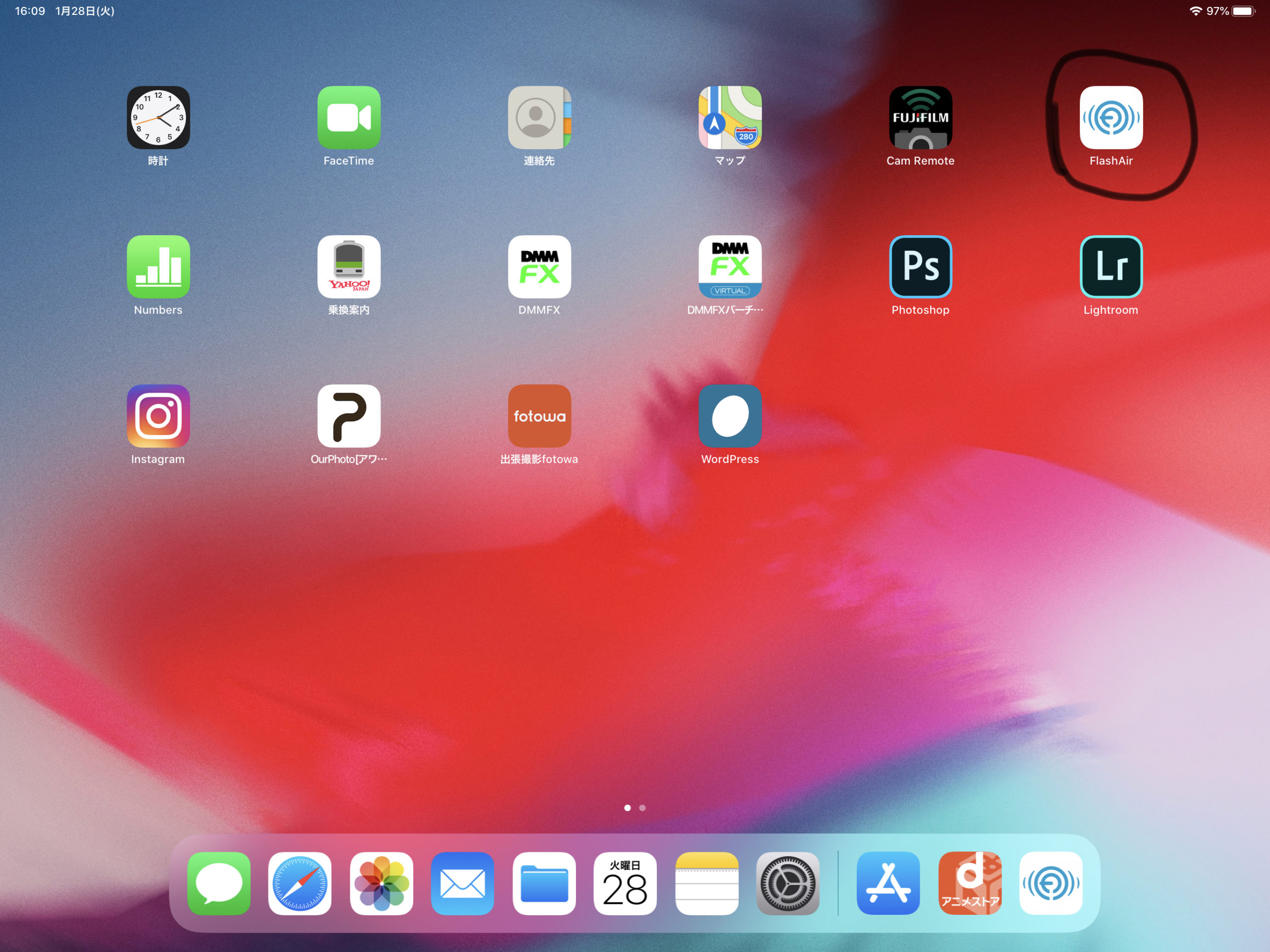Open App Store from the dock
1270x952 pixels.
[x=888, y=884]
